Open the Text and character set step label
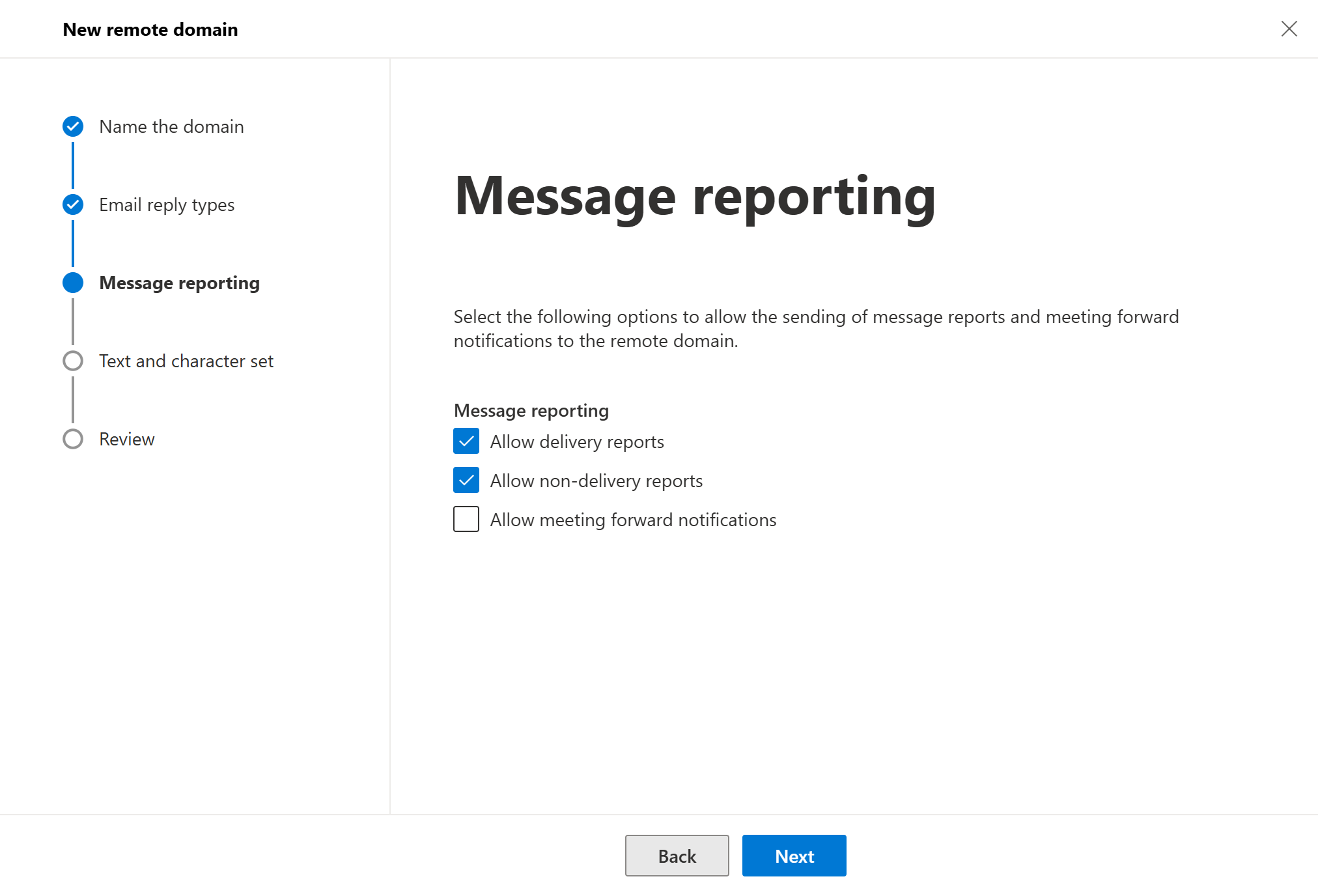 186,361
